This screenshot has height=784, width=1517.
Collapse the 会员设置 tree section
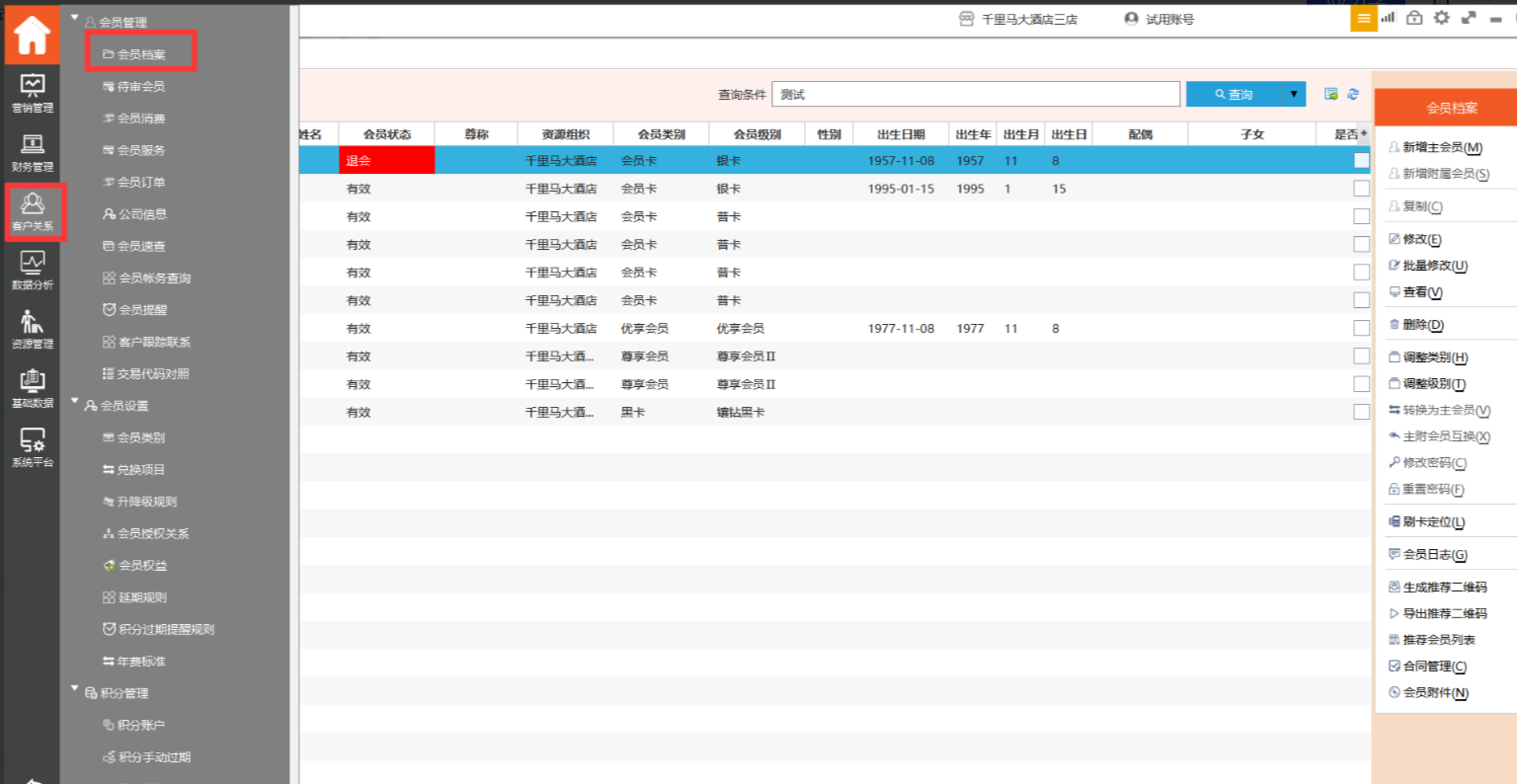(75, 402)
